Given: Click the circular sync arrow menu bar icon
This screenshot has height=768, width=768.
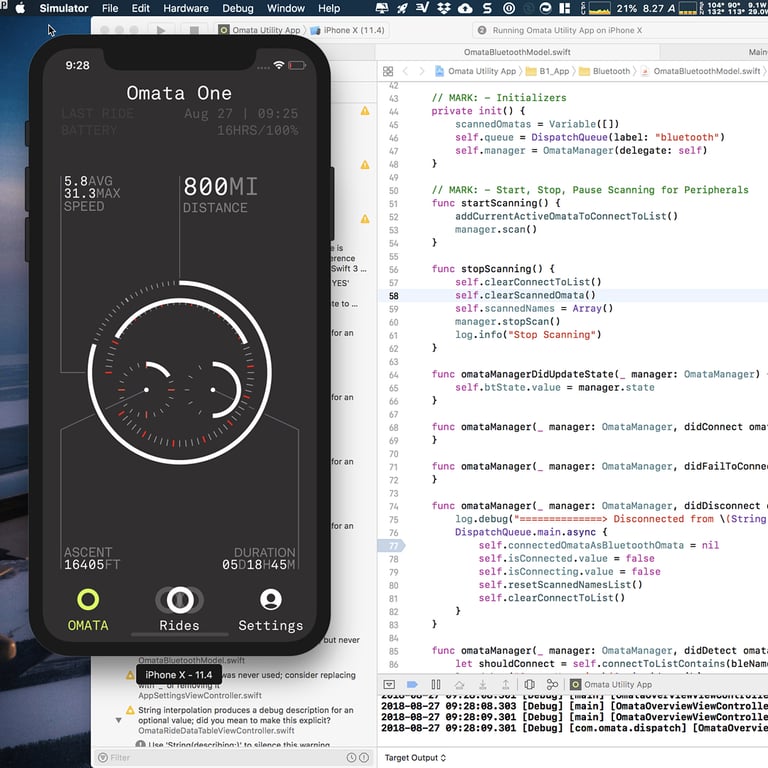Looking at the screenshot, I should tap(545, 8).
